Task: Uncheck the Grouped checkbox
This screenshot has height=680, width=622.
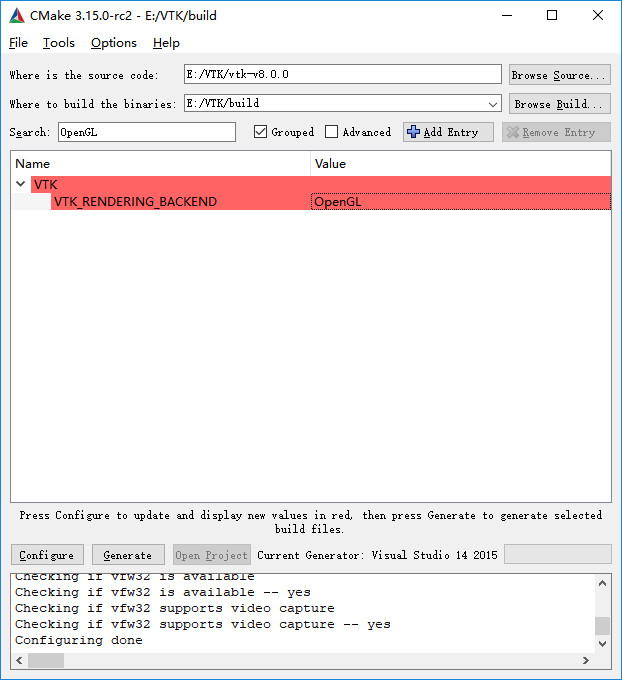Action: click(260, 132)
